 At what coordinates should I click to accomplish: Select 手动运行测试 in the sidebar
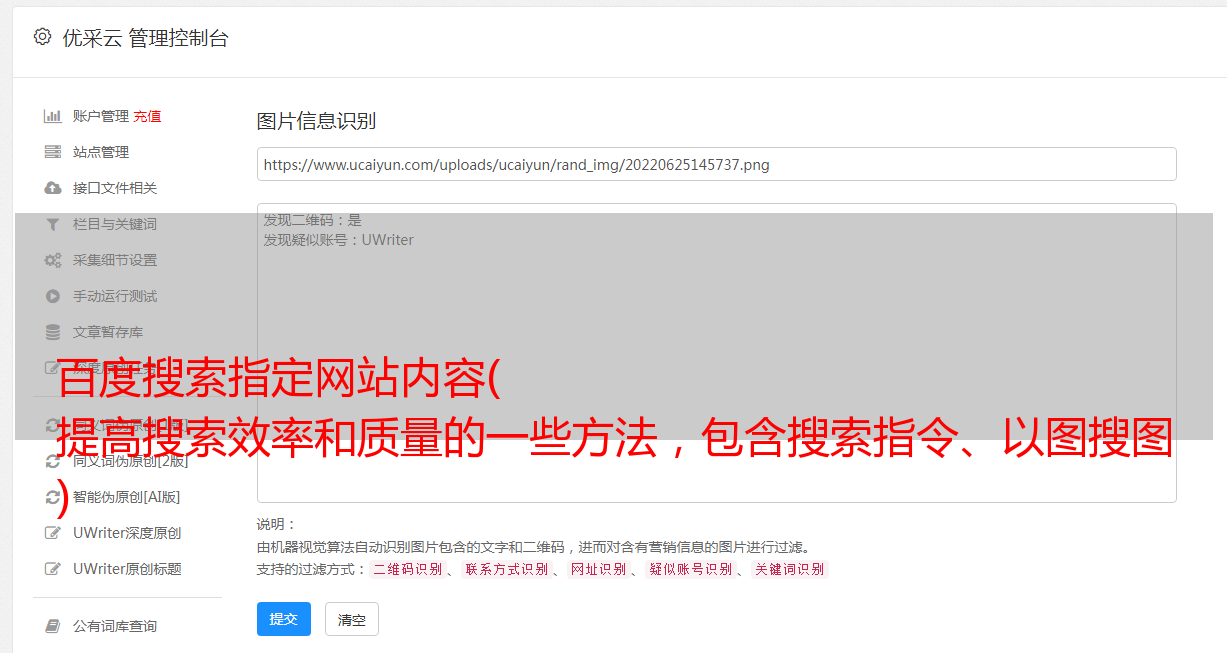tap(115, 296)
